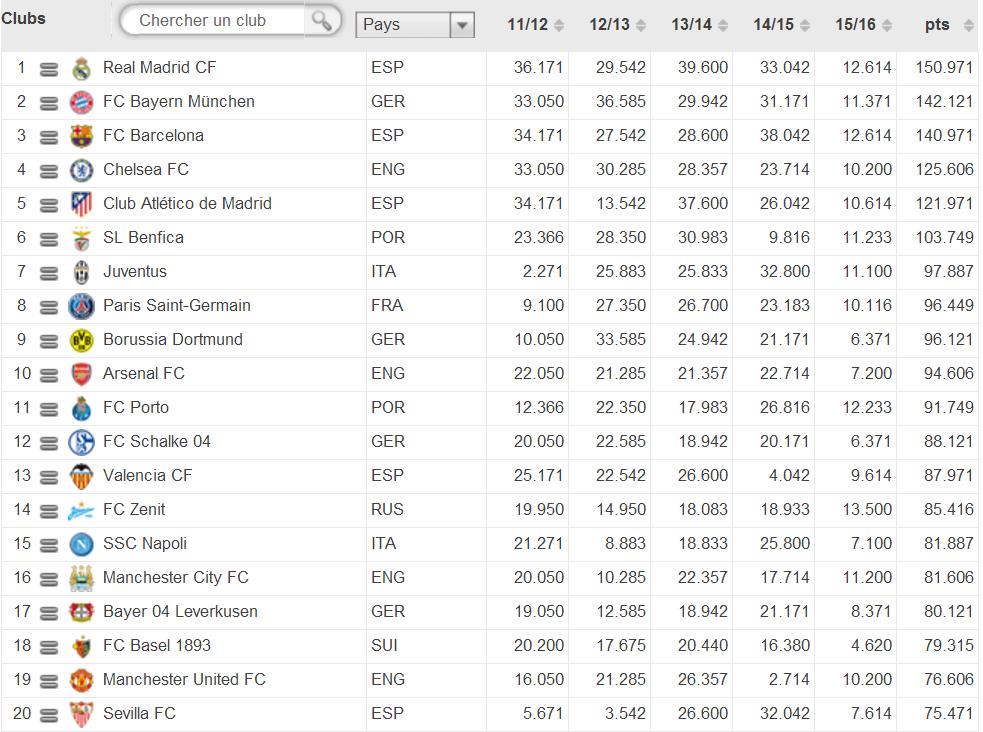Open the Pays country dropdown
The image size is (983, 732).
414,25
